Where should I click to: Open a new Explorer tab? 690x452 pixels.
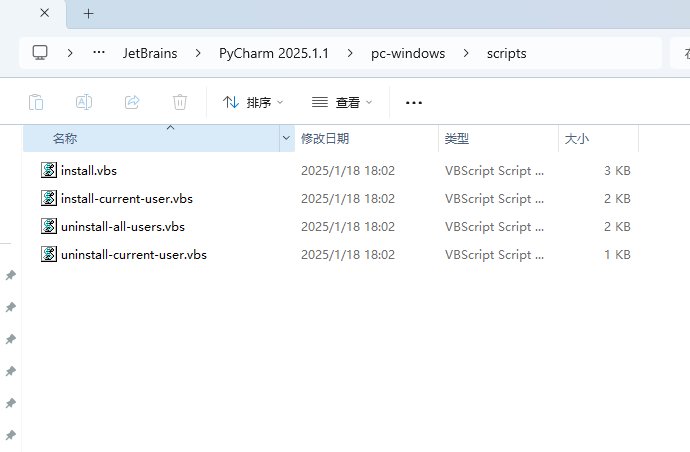[x=88, y=14]
